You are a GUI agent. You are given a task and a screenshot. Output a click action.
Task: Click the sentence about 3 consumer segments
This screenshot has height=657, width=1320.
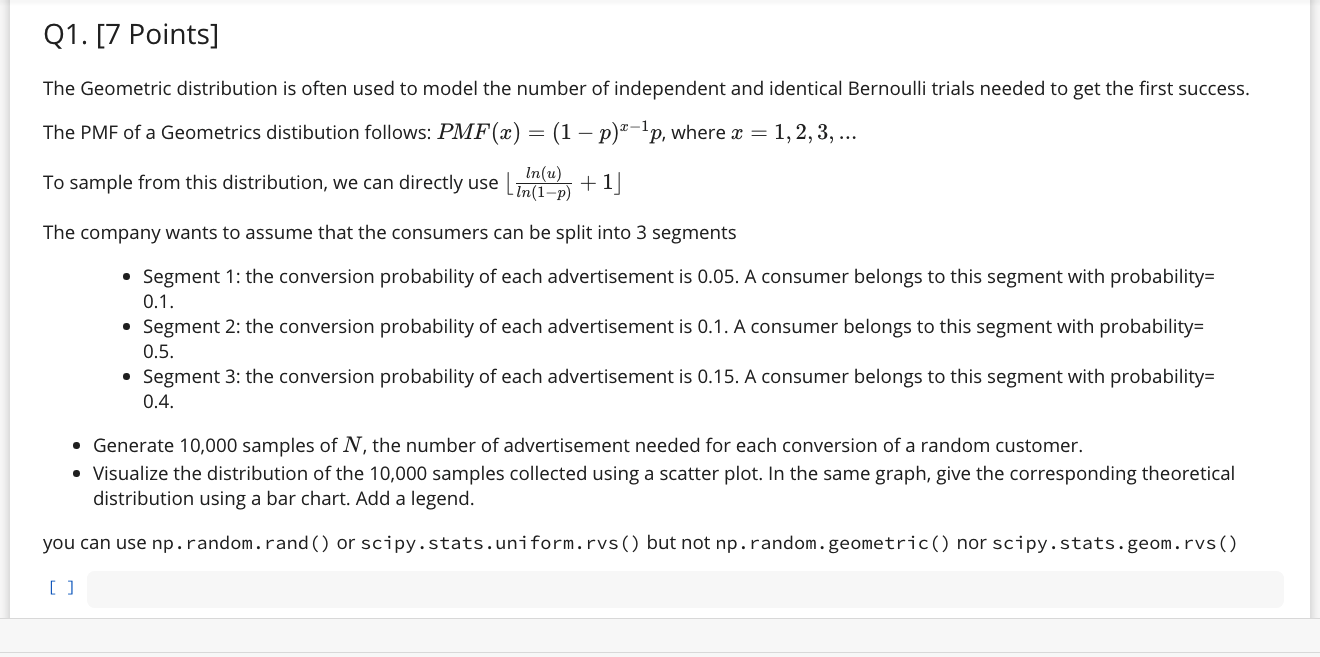389,232
